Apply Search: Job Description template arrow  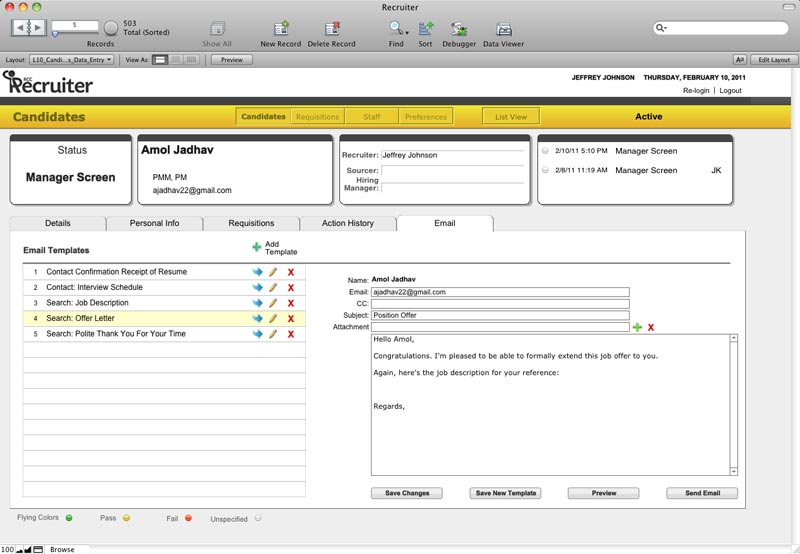click(257, 303)
